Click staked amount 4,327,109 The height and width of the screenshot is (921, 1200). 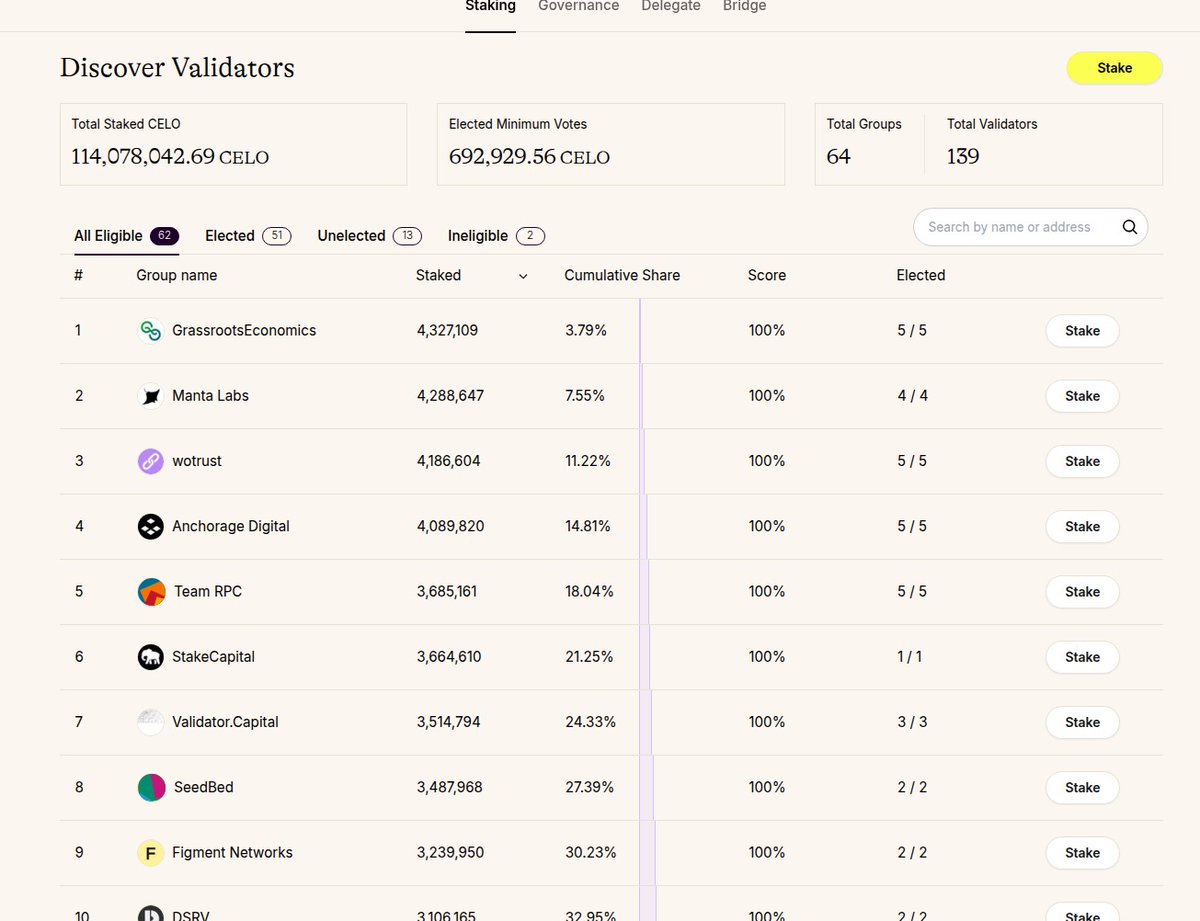click(447, 331)
